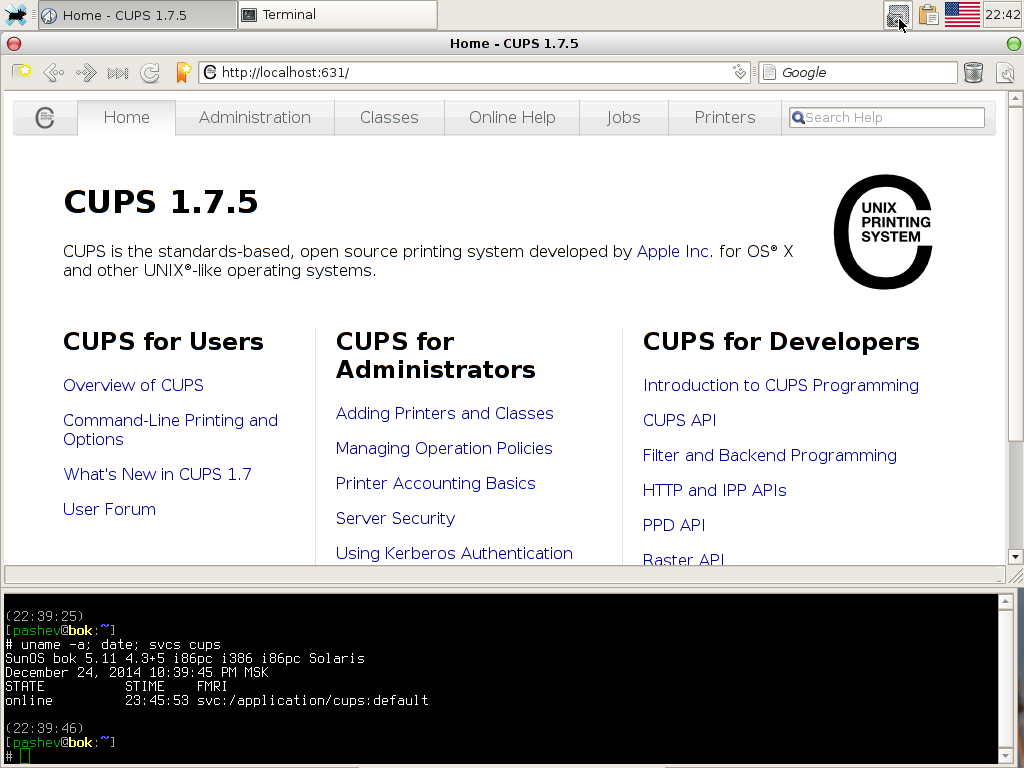This screenshot has height=768, width=1024.
Task: Open Using Kerberos Authentication link
Action: (454, 553)
